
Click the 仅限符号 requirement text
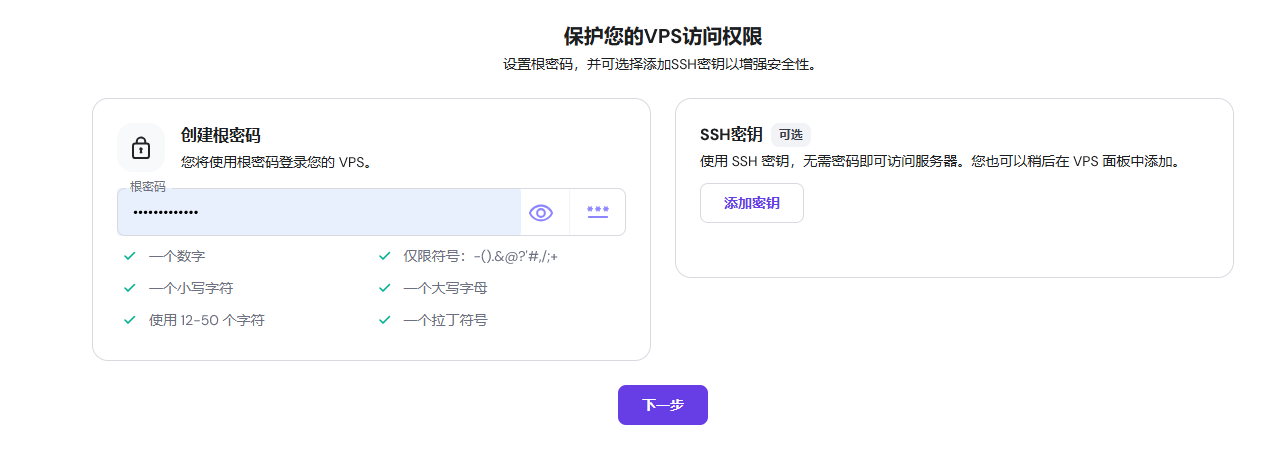pyautogui.click(x=480, y=256)
